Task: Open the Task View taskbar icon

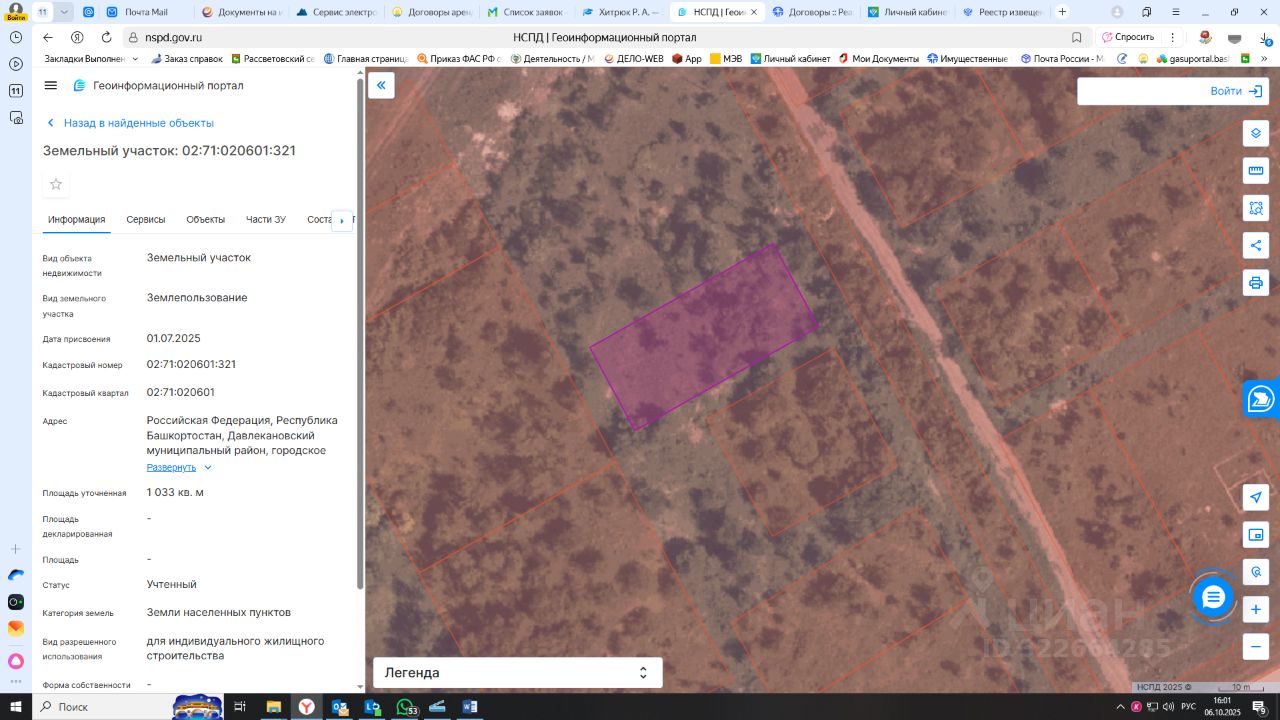Action: [x=240, y=707]
